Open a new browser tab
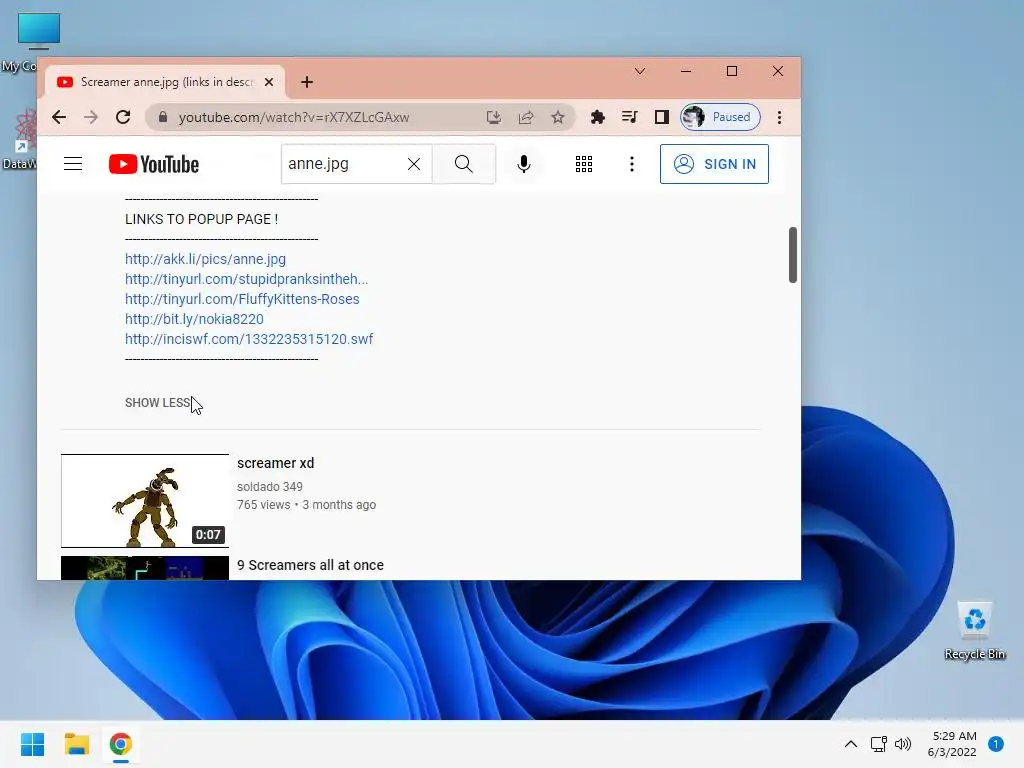1024x768 pixels. coord(307,82)
